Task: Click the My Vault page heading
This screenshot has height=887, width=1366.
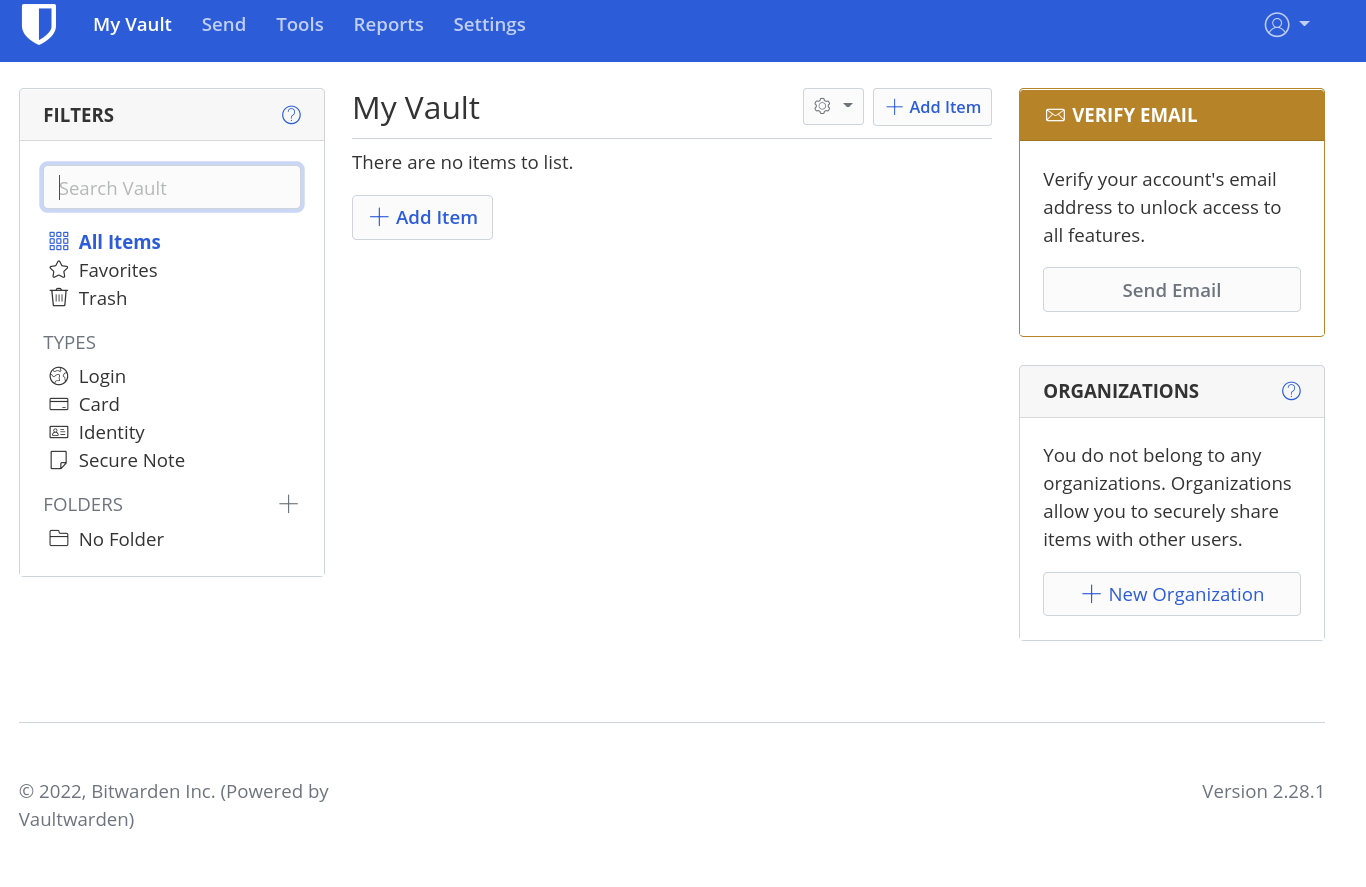Action: pos(416,107)
